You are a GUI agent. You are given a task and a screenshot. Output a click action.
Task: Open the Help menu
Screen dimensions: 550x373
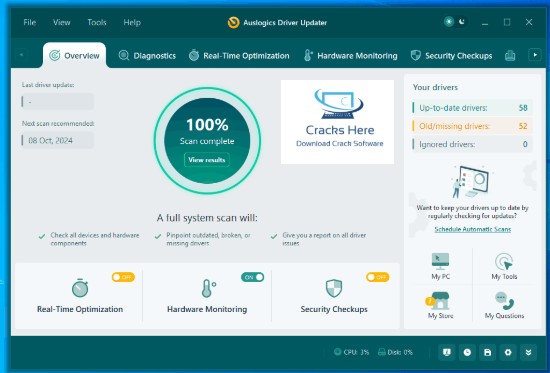(x=132, y=22)
